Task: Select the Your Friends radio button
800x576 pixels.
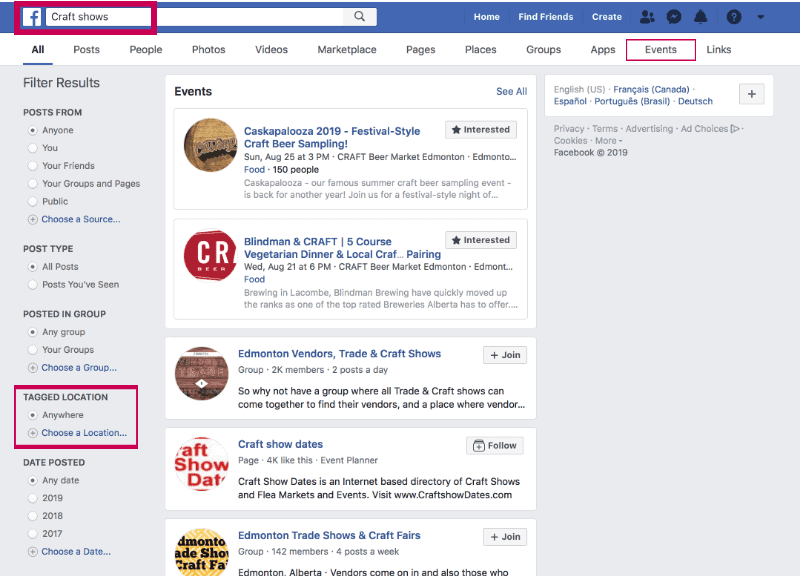Action: click(x=33, y=166)
